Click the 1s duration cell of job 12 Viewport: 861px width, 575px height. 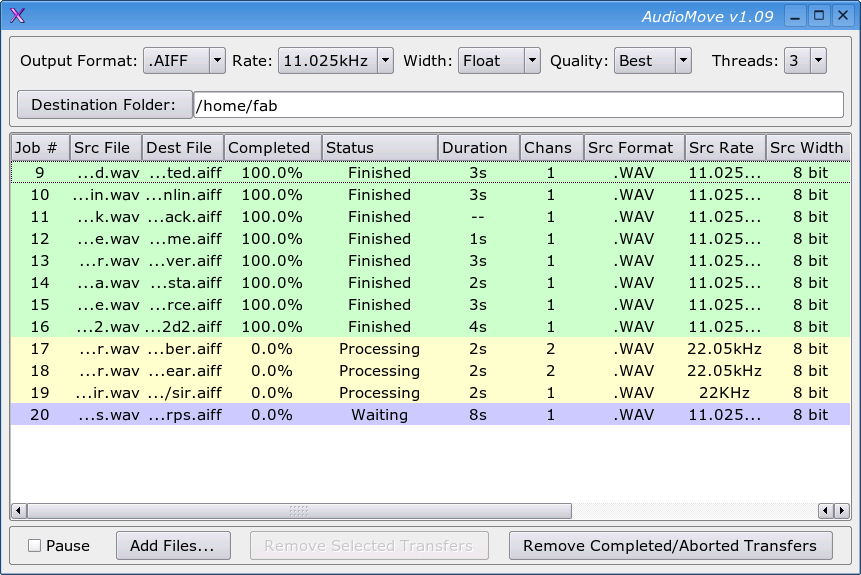click(478, 239)
